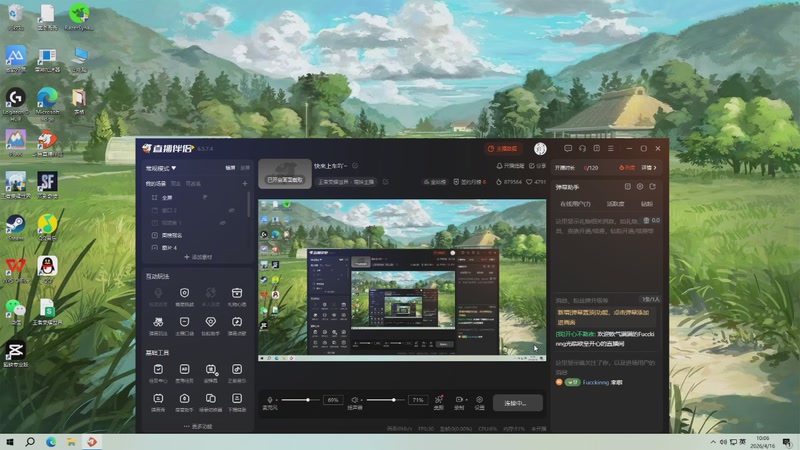Adjust the speaker volume slider
The height and width of the screenshot is (450, 800).
click(384, 400)
